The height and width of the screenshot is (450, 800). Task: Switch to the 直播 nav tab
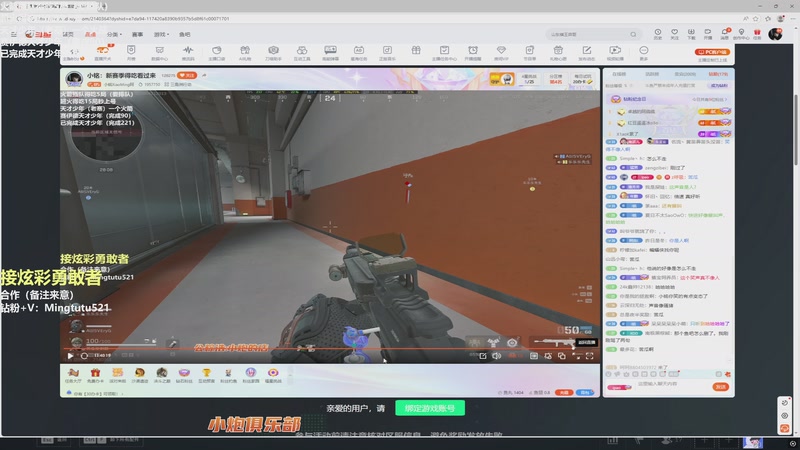click(x=90, y=35)
